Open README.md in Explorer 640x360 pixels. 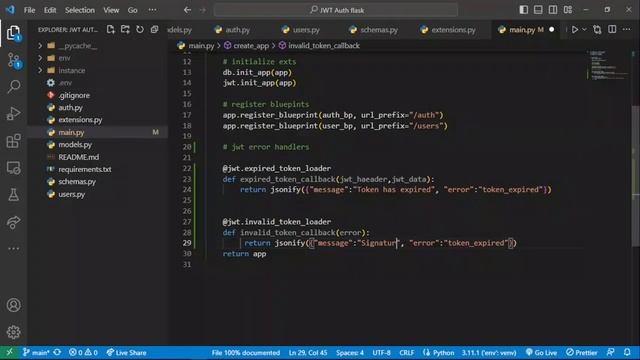pyautogui.click(x=78, y=157)
